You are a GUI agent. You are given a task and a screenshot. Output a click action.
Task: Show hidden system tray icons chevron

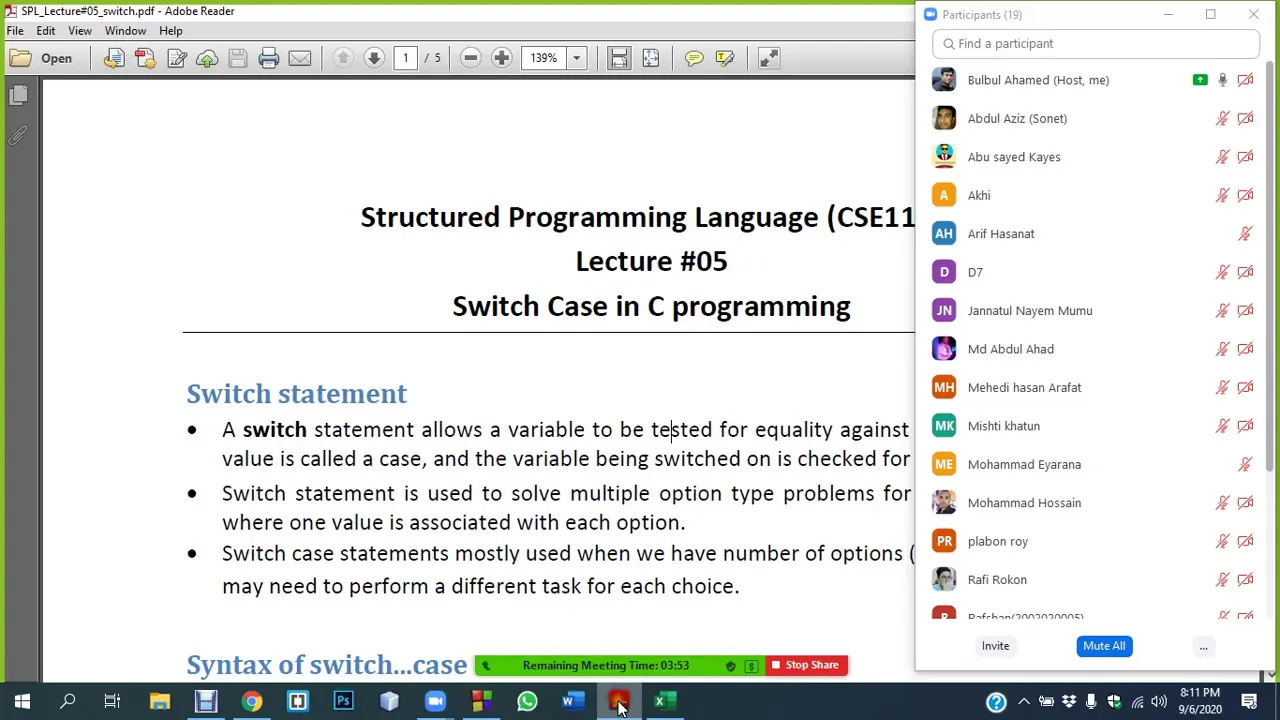(1023, 702)
